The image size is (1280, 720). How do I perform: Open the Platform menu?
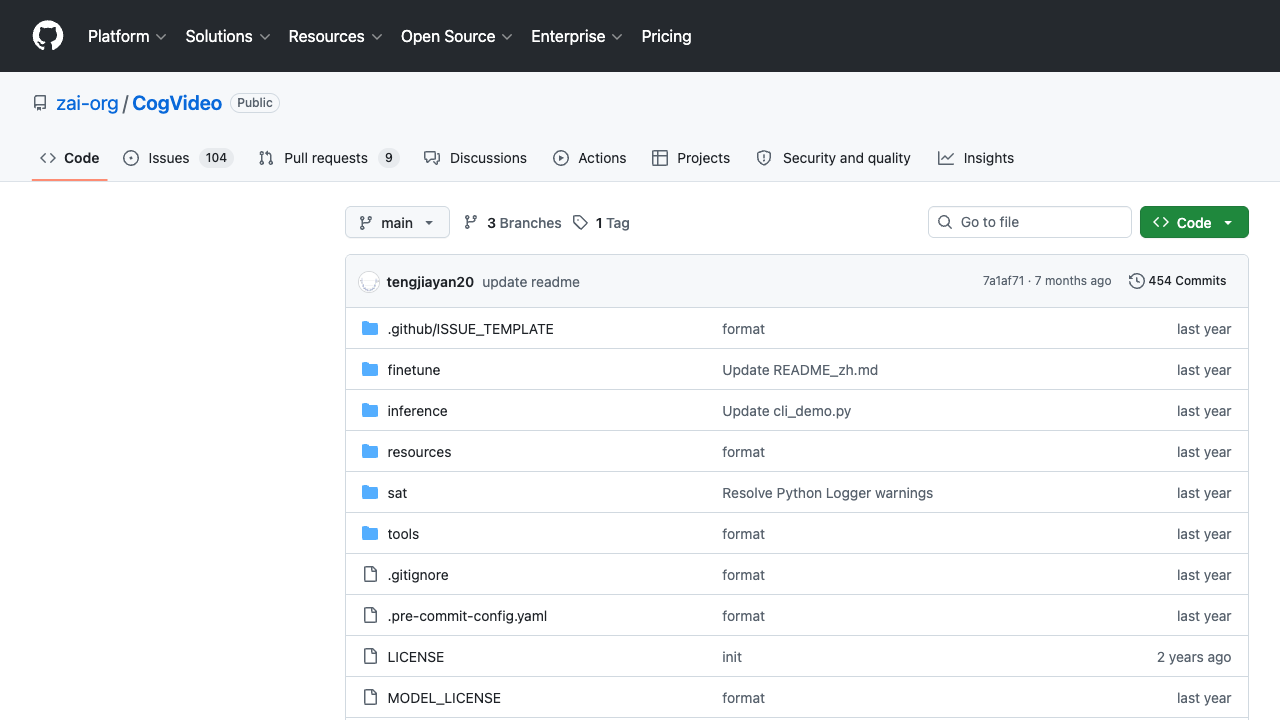127,36
